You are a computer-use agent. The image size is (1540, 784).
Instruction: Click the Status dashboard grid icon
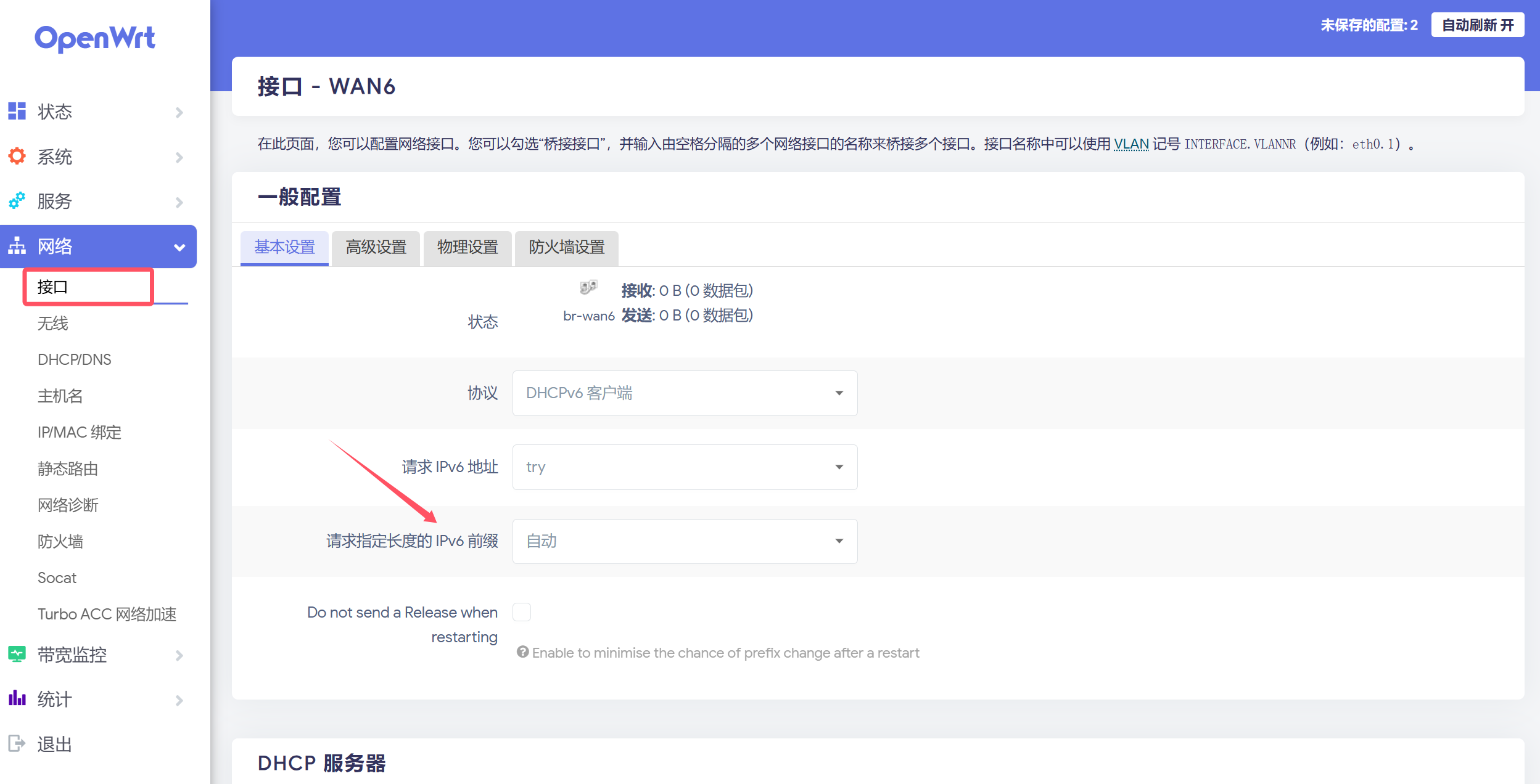point(17,112)
